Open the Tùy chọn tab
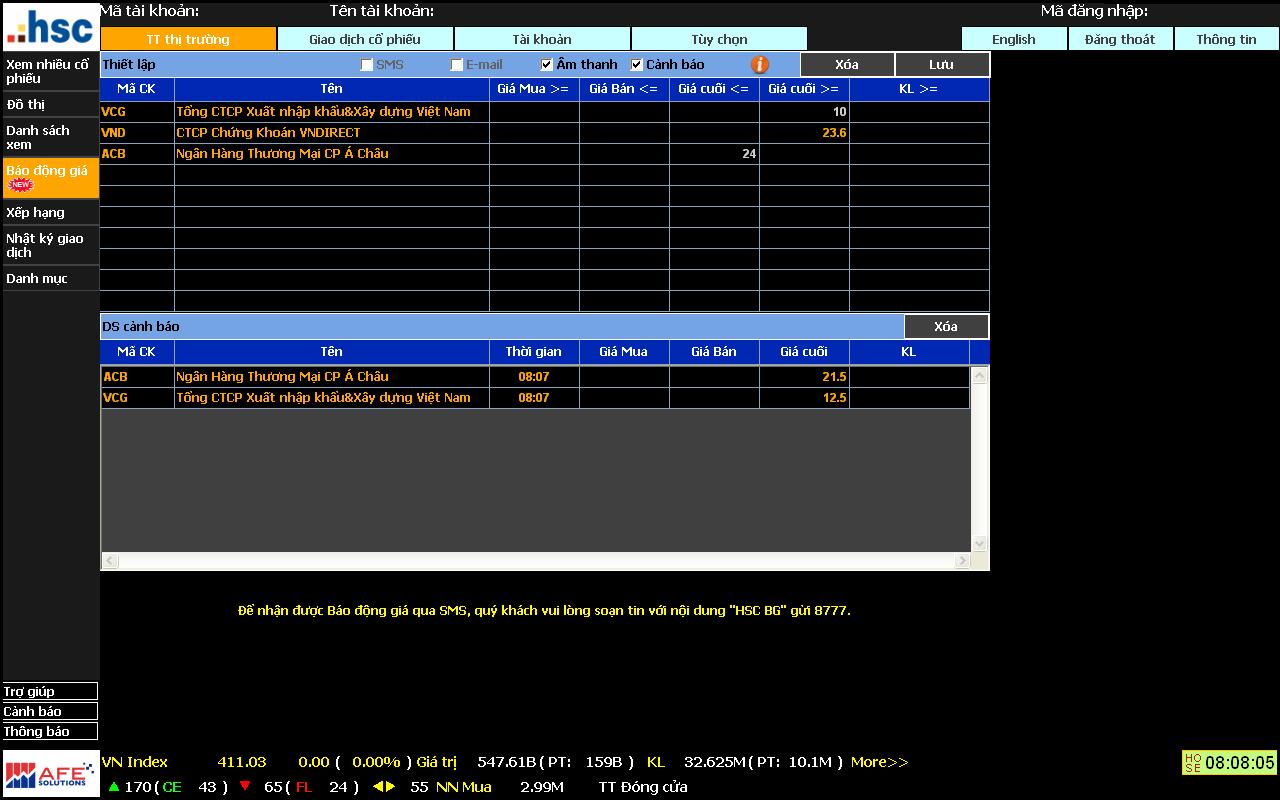The height and width of the screenshot is (800, 1280). [x=719, y=39]
